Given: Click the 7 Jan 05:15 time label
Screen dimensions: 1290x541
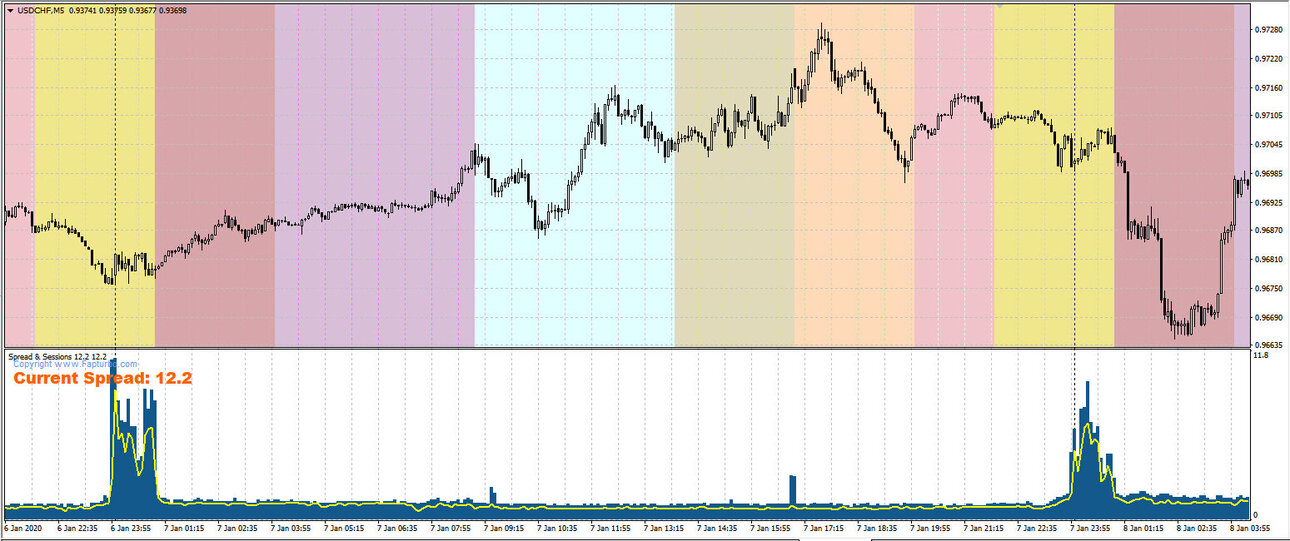Looking at the screenshot, I should pos(342,527).
